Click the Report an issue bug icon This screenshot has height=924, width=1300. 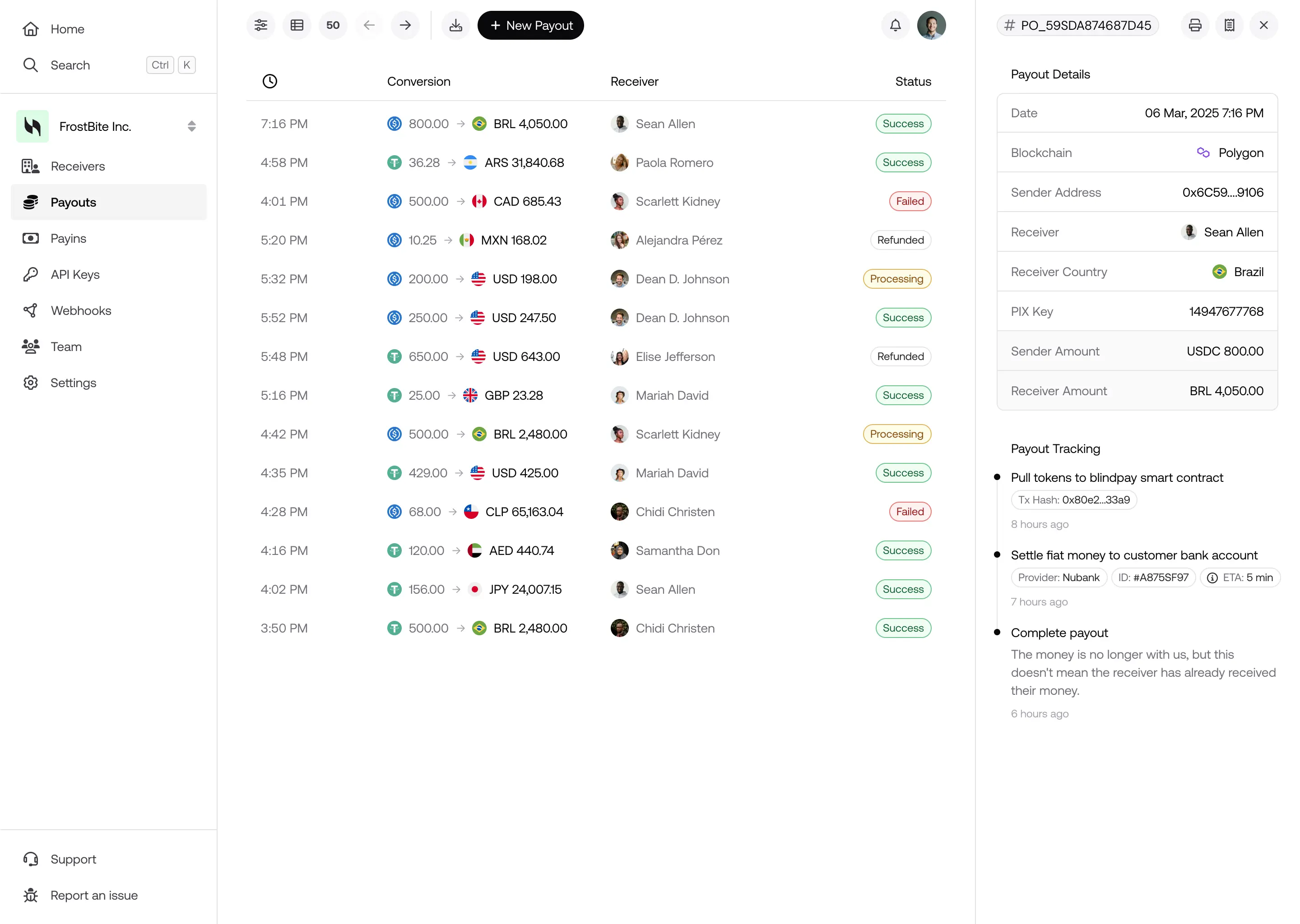(x=31, y=895)
